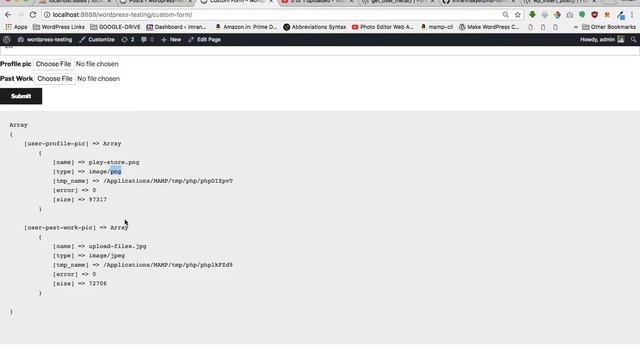Click the site info icon in the address bar

pos(47,15)
